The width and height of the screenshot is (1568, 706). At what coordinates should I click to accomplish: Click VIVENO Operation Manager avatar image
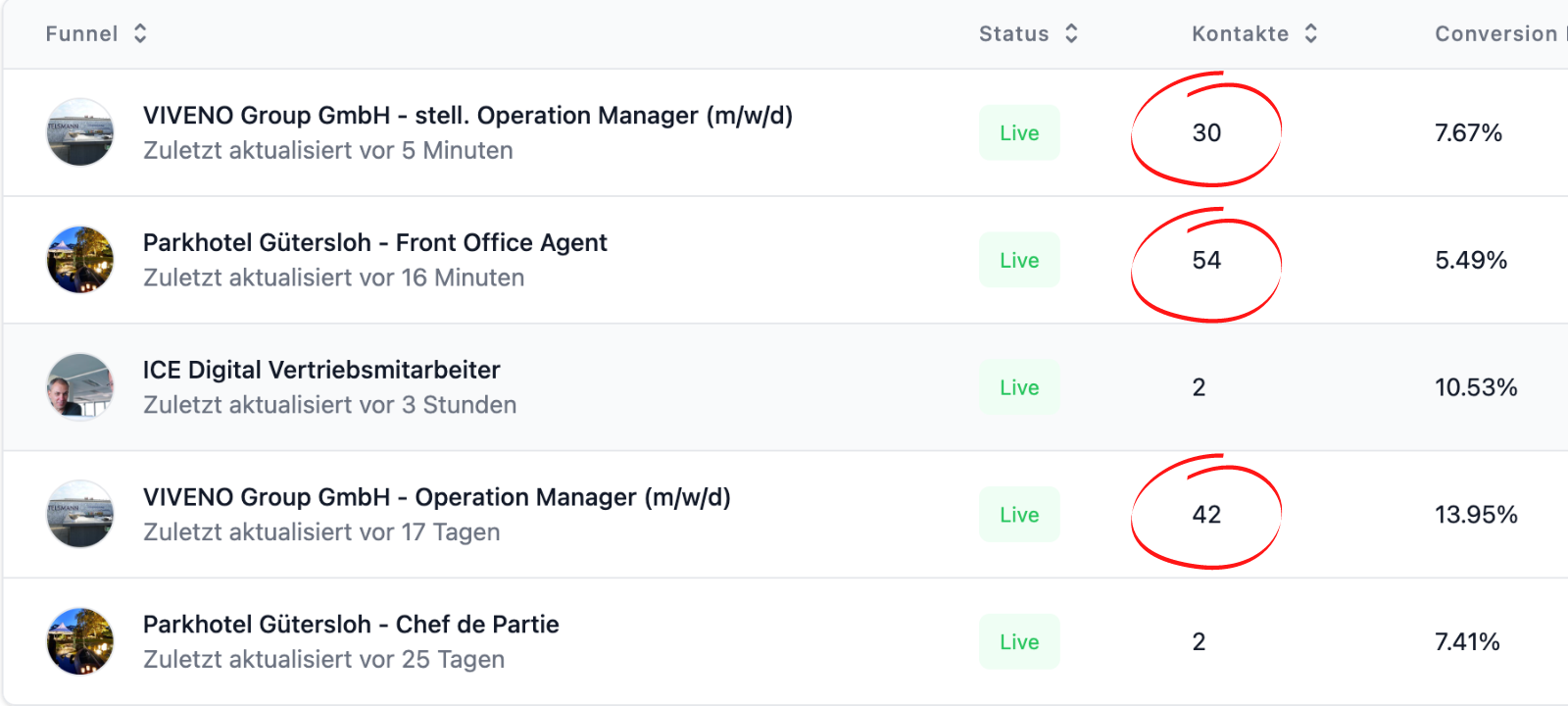pyautogui.click(x=80, y=514)
